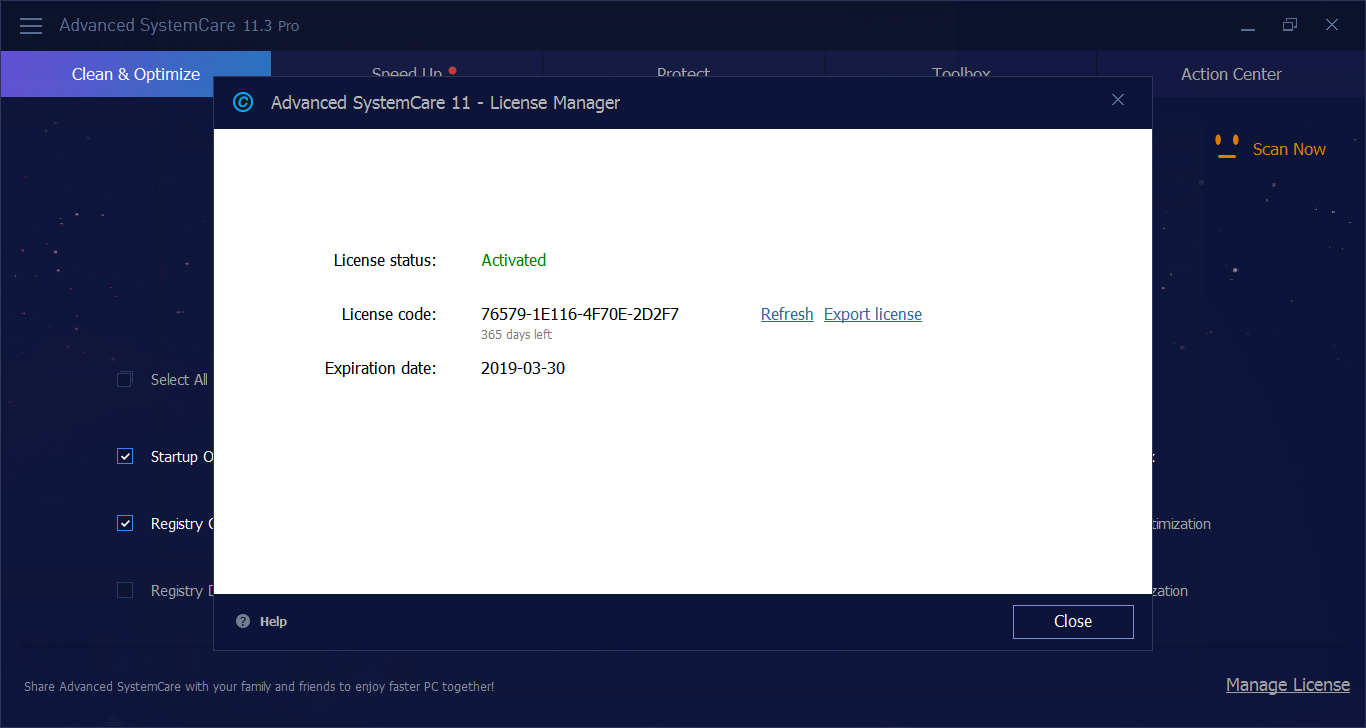This screenshot has width=1366, height=728.
Task: Click the Scan Now smiley face icon
Action: 1226,147
